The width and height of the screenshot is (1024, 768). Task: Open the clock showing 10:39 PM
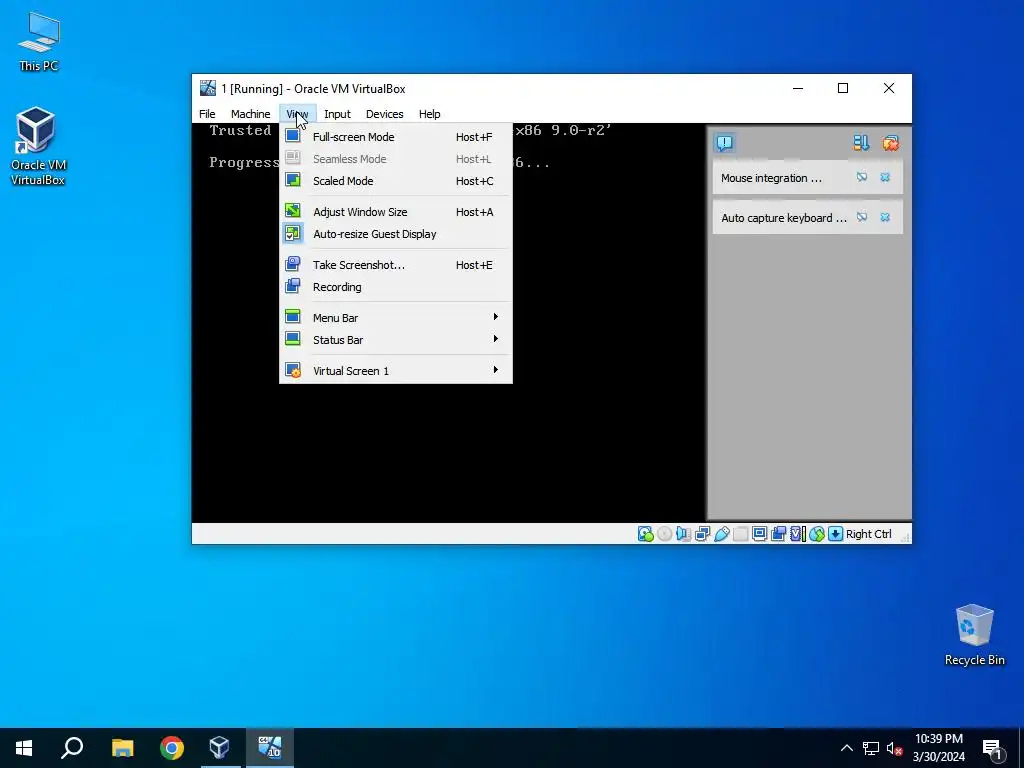coord(938,748)
